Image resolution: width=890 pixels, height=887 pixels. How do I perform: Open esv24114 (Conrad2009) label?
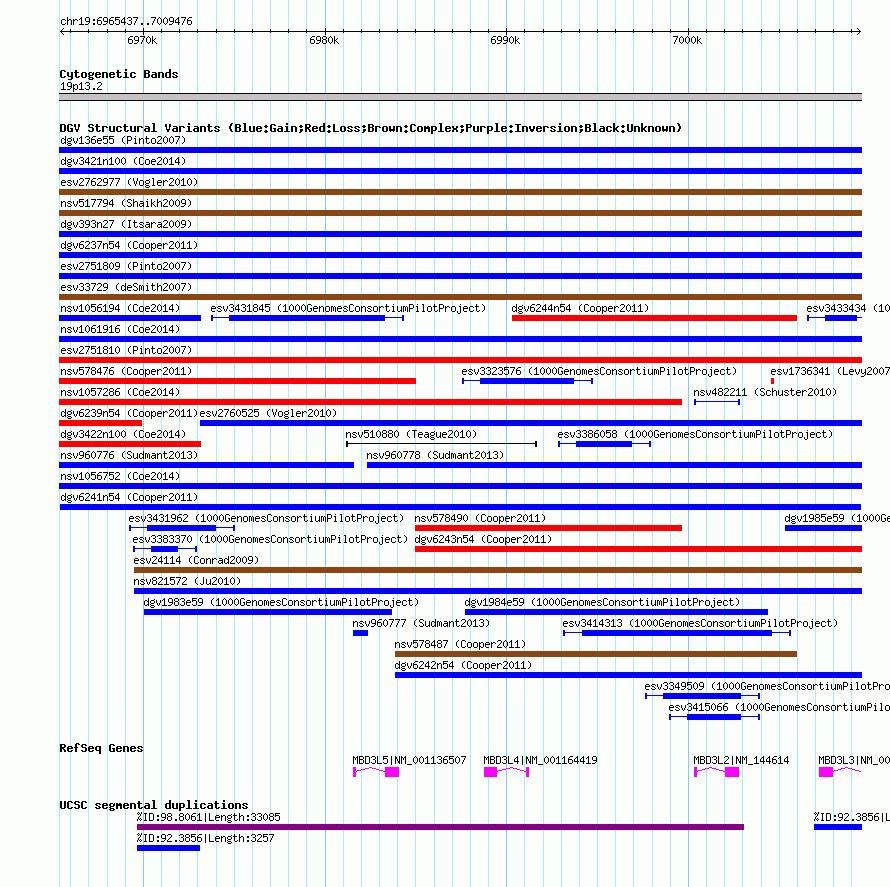[x=196, y=560]
